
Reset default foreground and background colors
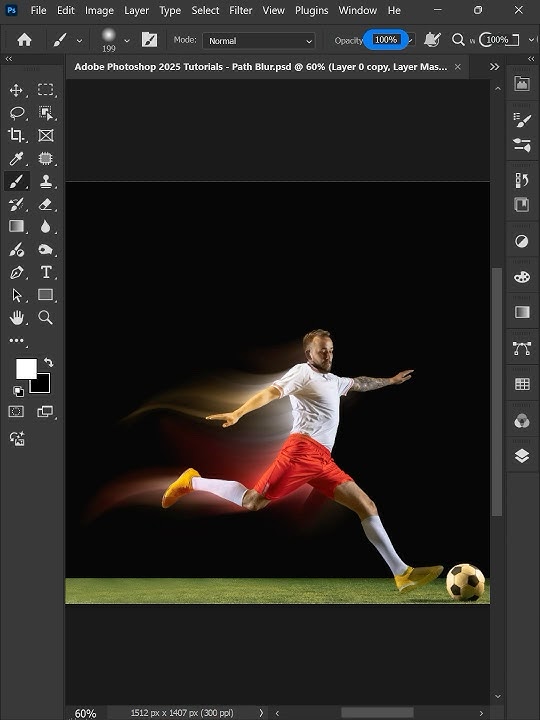click(18, 392)
